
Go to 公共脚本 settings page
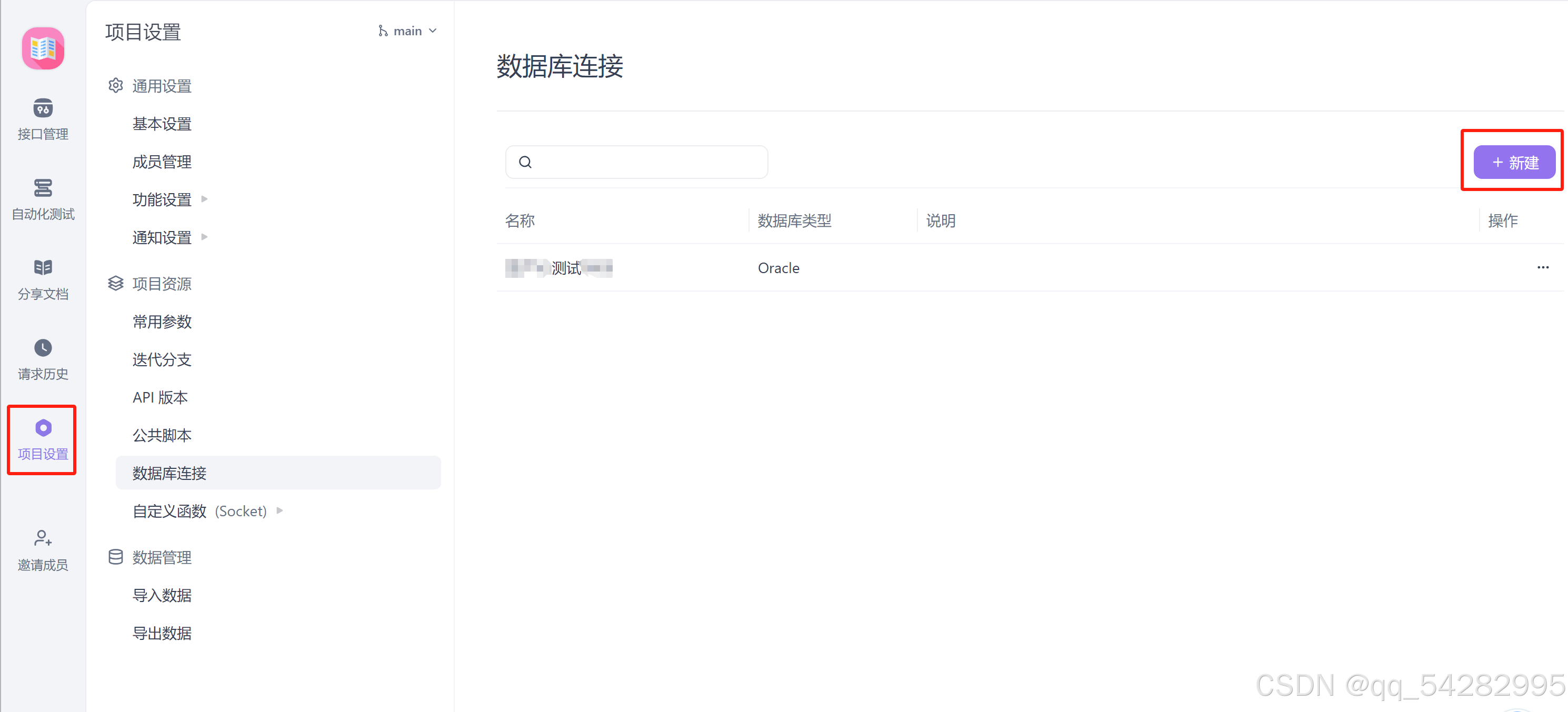pyautogui.click(x=162, y=435)
